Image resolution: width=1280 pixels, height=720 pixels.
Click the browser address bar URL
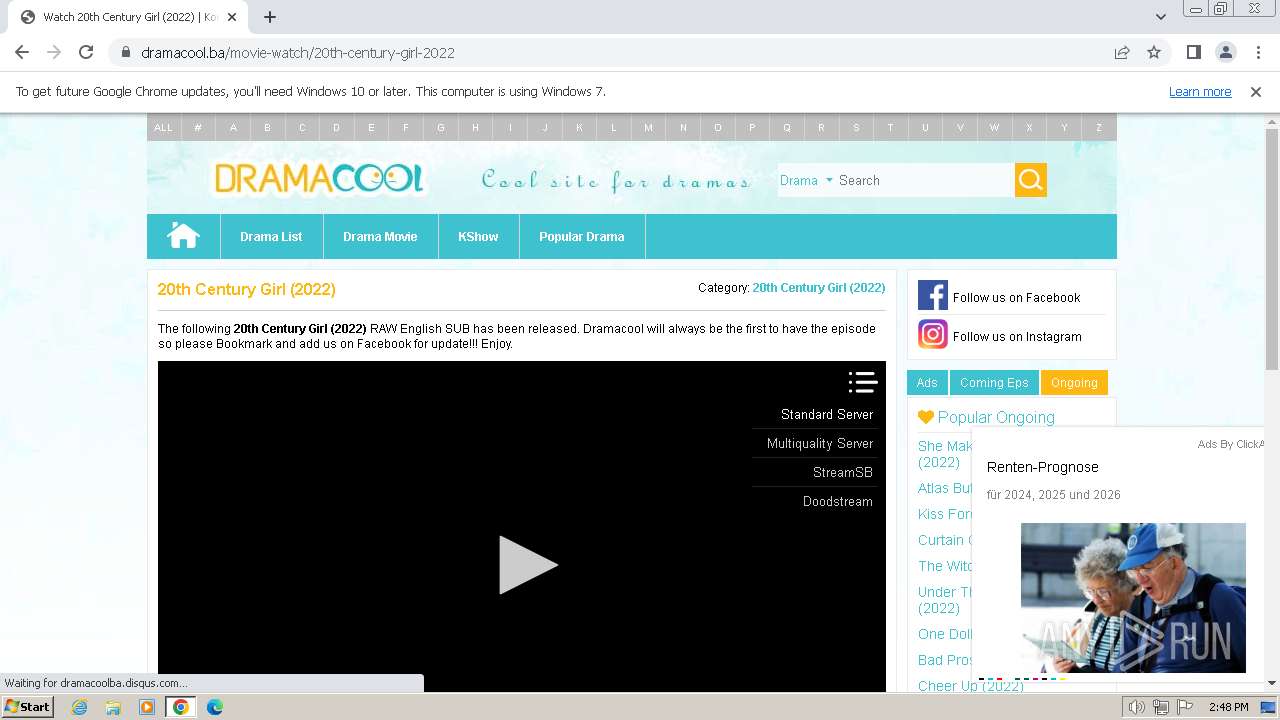[x=298, y=52]
